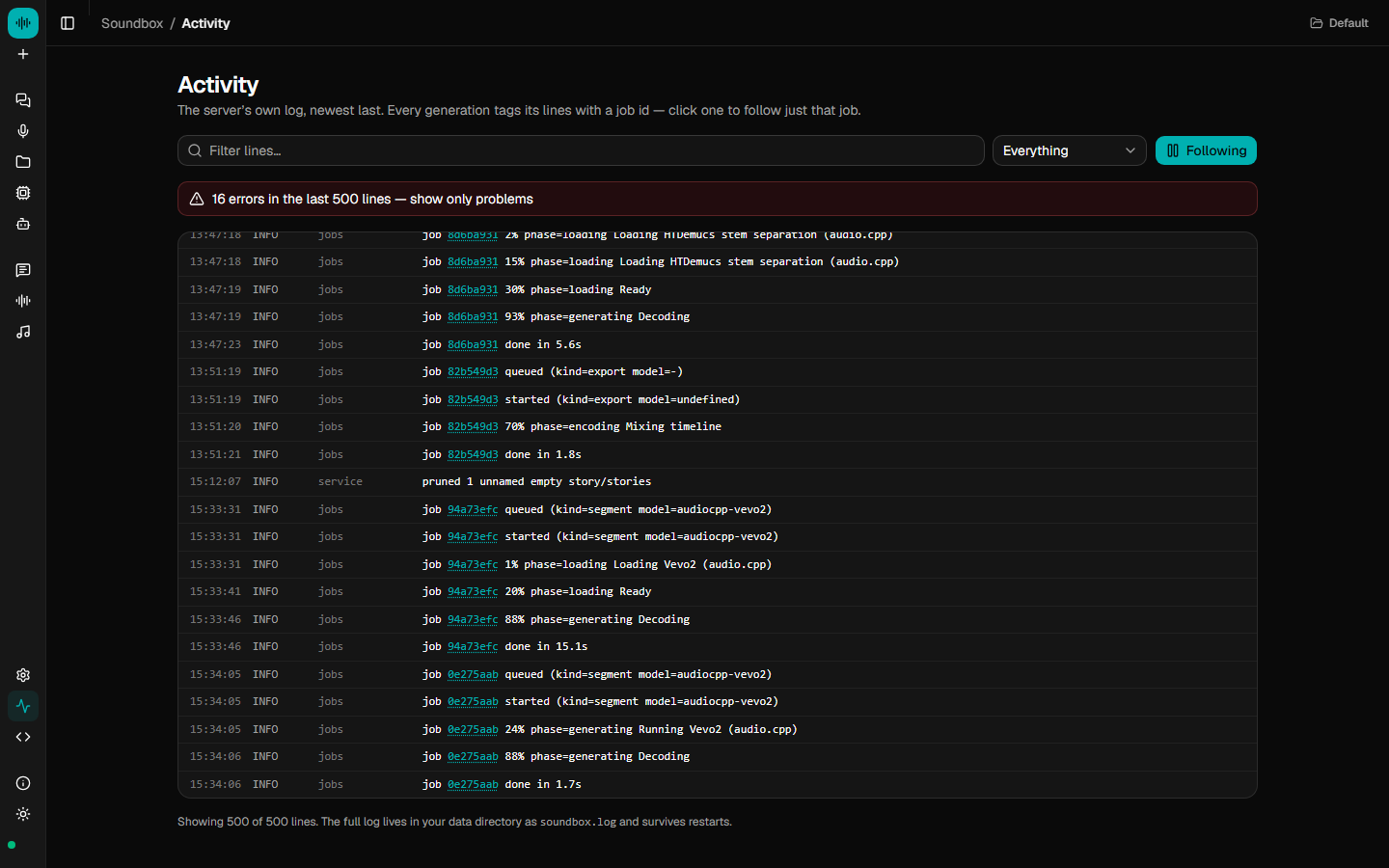Open the code brackets icon in sidebar
The height and width of the screenshot is (868, 1389).
(23, 737)
